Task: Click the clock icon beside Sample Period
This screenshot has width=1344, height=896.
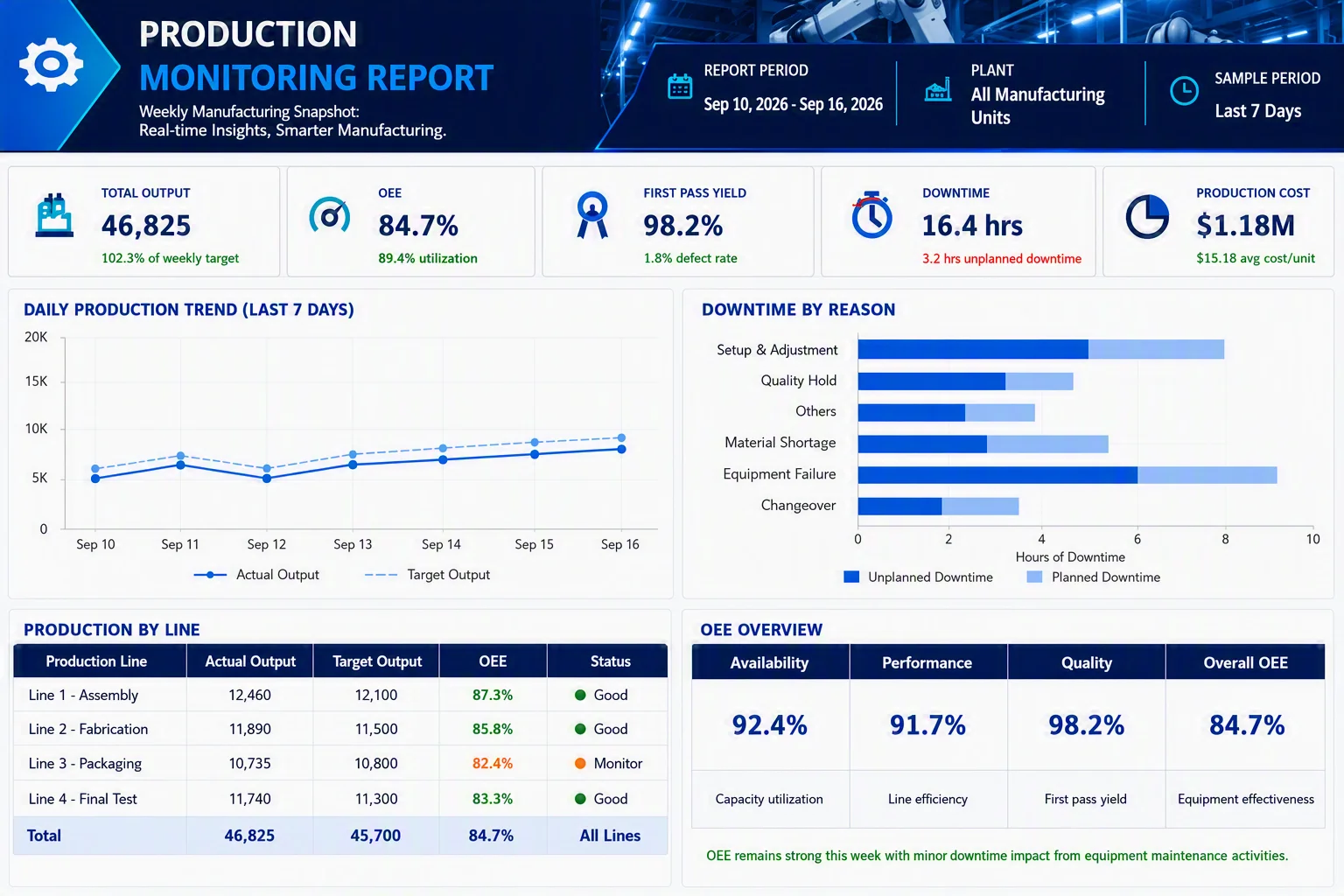Action: [1184, 90]
